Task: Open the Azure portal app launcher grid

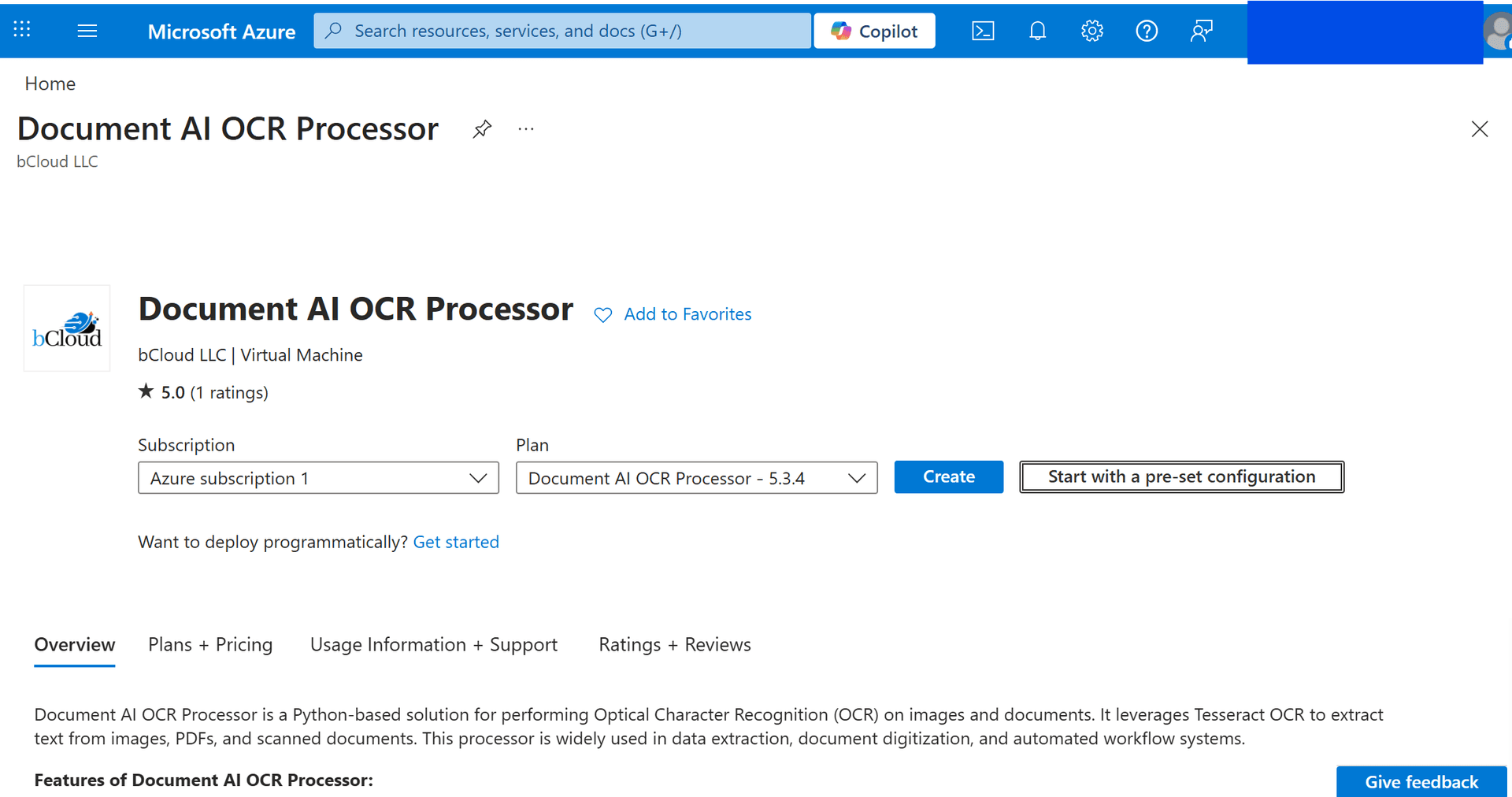Action: coord(21,30)
